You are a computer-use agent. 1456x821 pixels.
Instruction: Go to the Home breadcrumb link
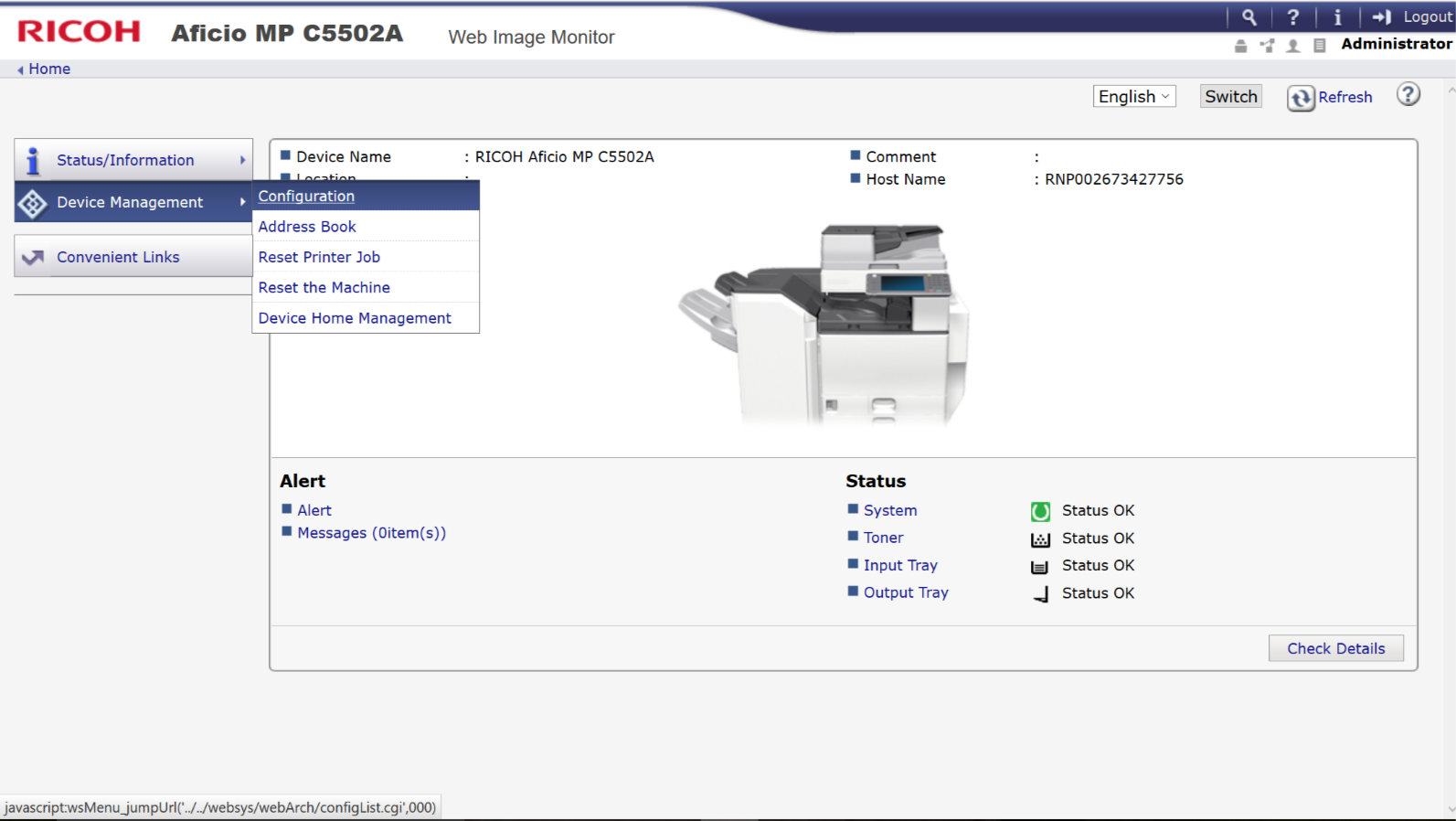tap(49, 69)
